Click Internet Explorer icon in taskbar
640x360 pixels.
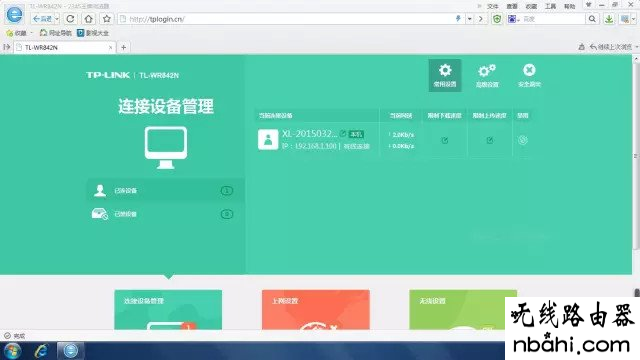point(41,351)
